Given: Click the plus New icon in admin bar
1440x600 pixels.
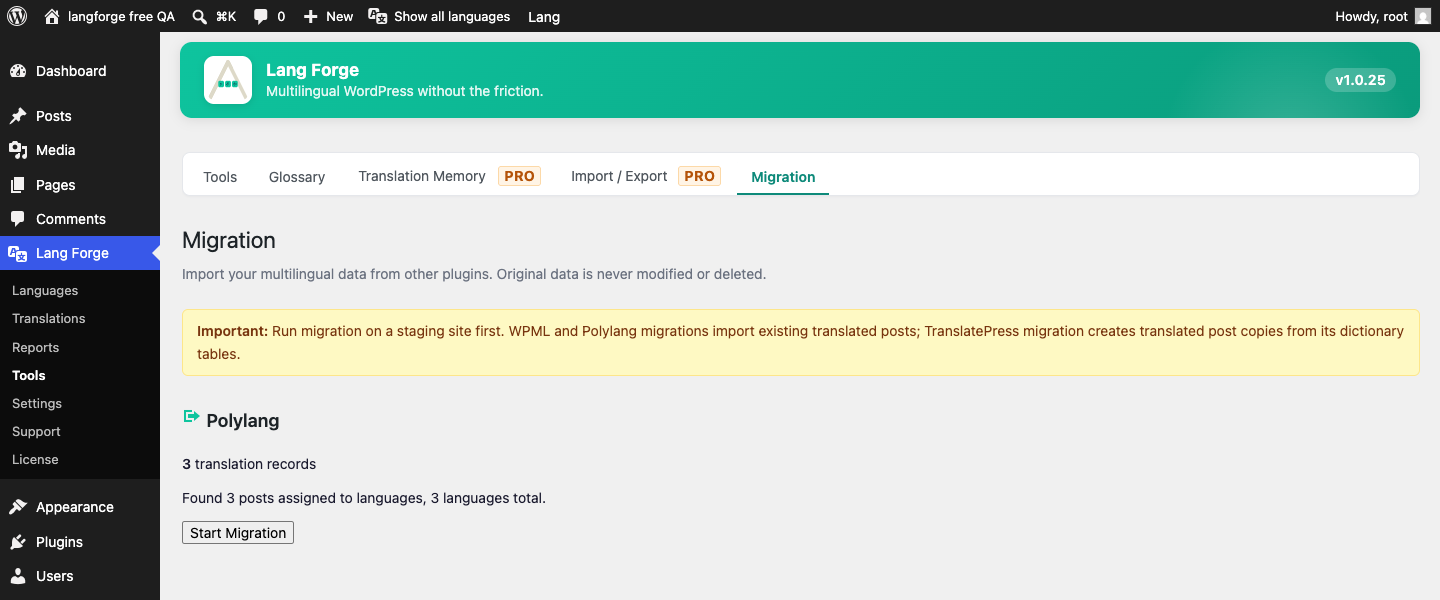Looking at the screenshot, I should [310, 16].
